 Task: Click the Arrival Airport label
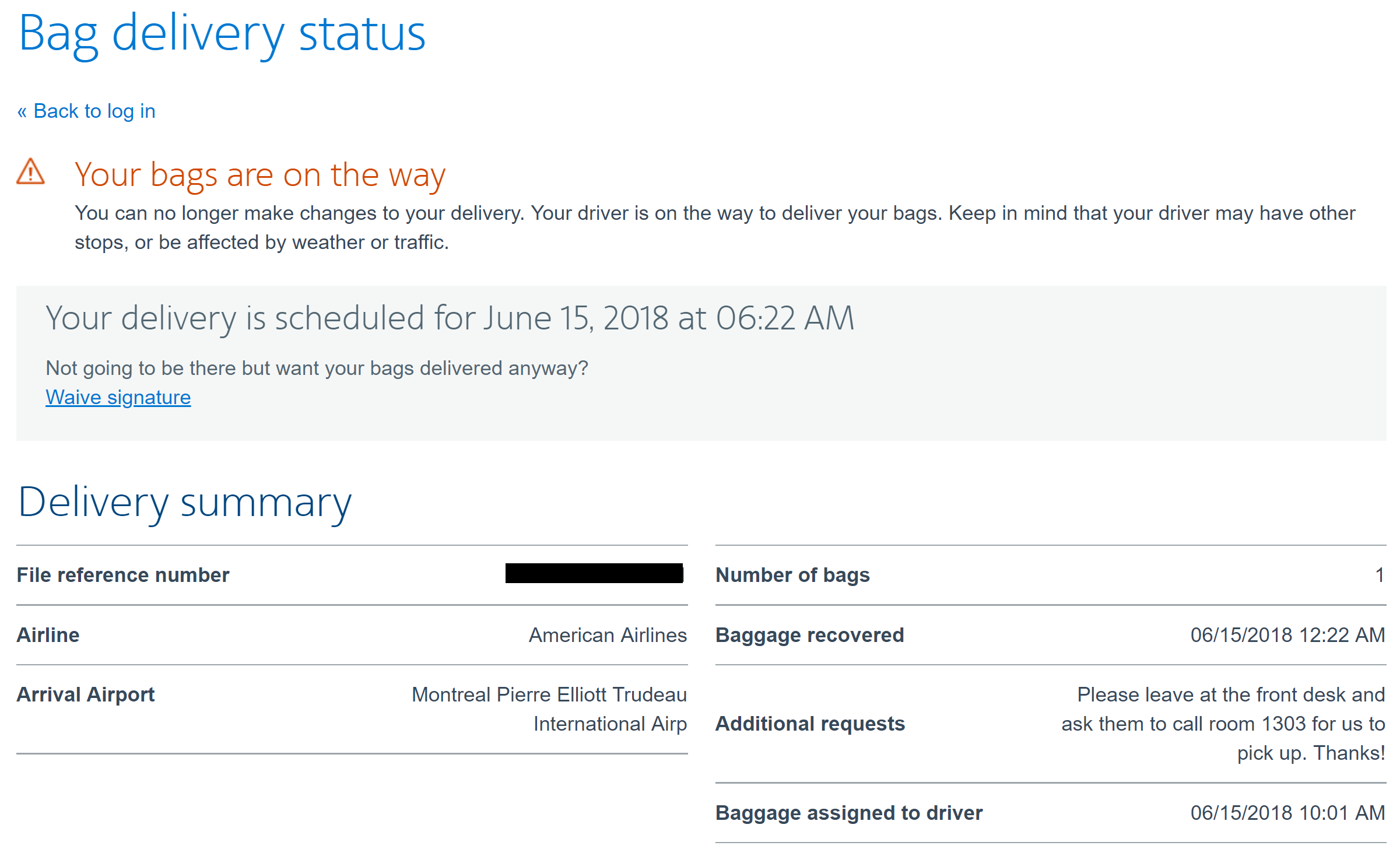(x=86, y=694)
